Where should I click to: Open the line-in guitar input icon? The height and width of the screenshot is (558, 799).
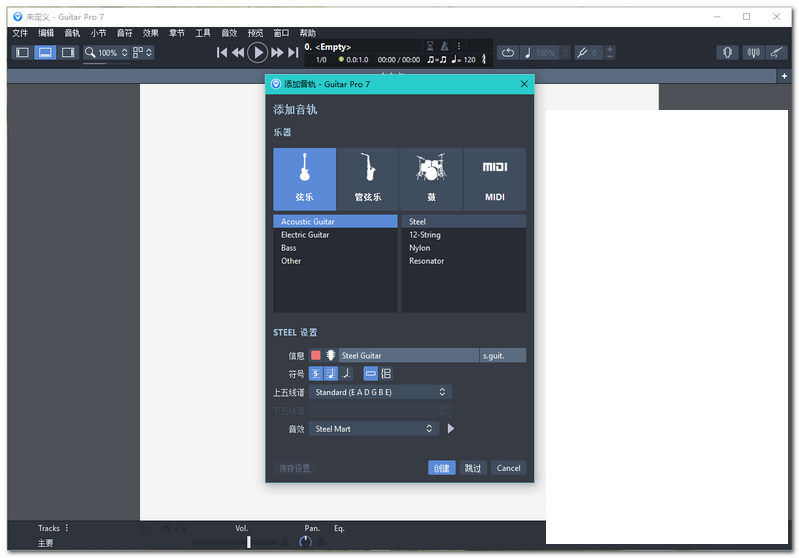tap(776, 52)
